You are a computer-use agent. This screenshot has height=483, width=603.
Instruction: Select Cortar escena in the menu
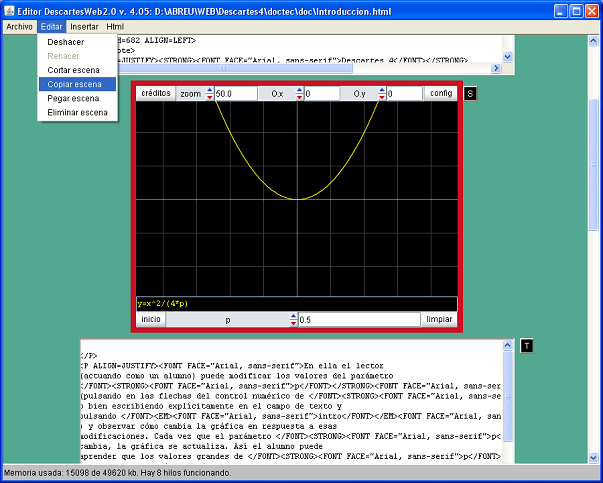pyautogui.click(x=77, y=70)
